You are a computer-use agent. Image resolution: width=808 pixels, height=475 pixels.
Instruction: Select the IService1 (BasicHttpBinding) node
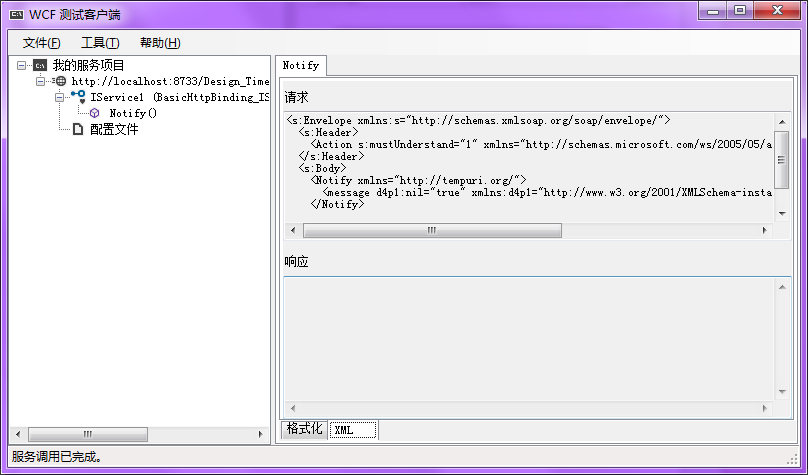179,97
